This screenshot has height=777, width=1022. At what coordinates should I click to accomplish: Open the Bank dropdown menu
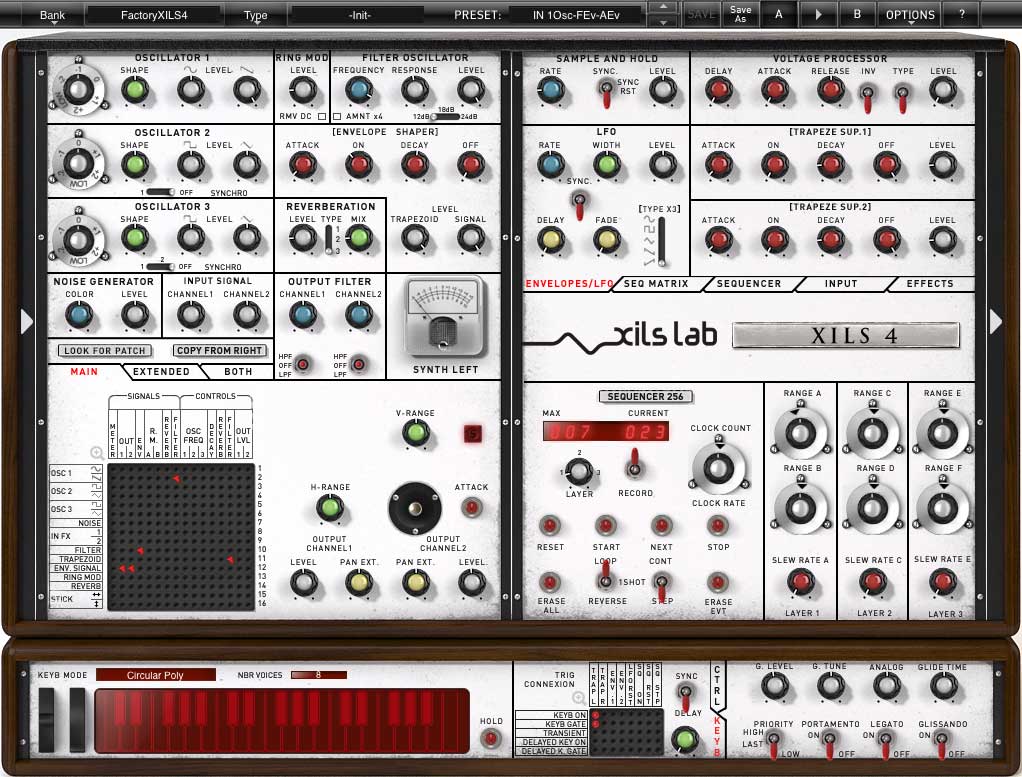pyautogui.click(x=52, y=16)
